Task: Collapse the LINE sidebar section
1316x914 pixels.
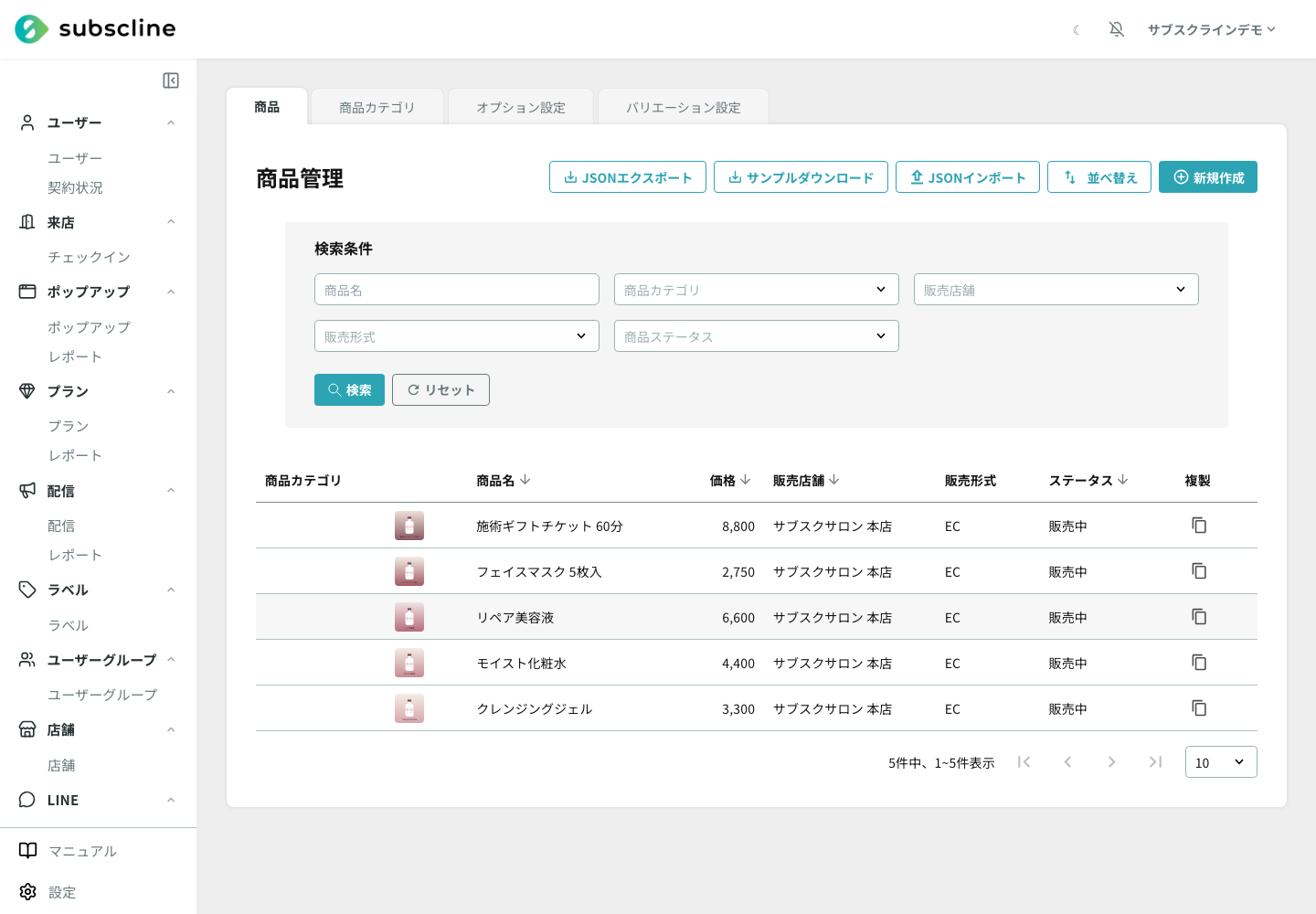Action: point(171,800)
